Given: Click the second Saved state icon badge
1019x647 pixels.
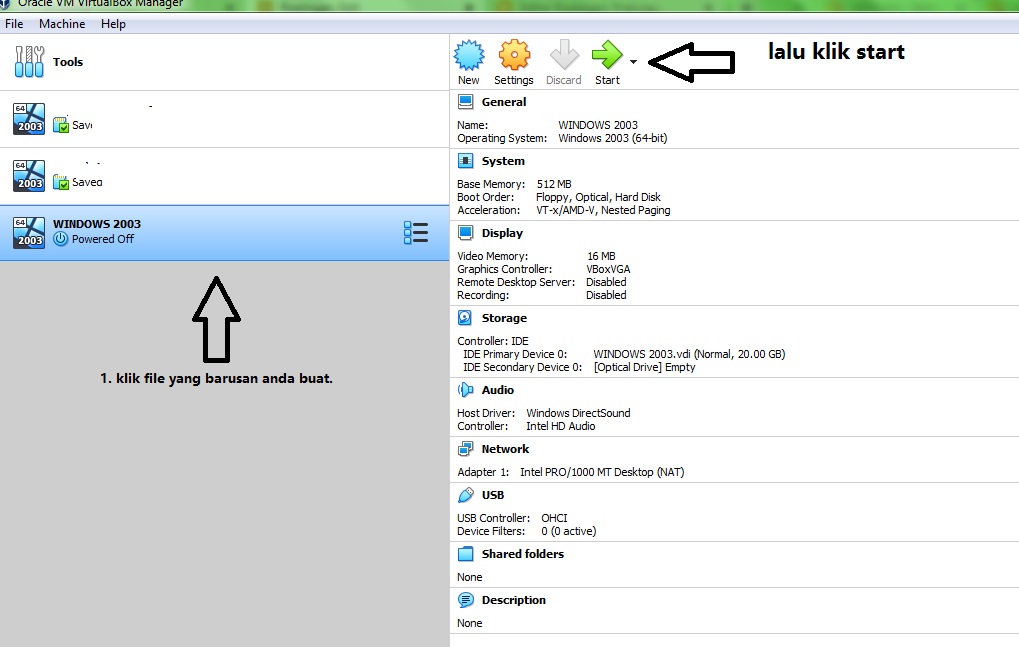Looking at the screenshot, I should (60, 182).
